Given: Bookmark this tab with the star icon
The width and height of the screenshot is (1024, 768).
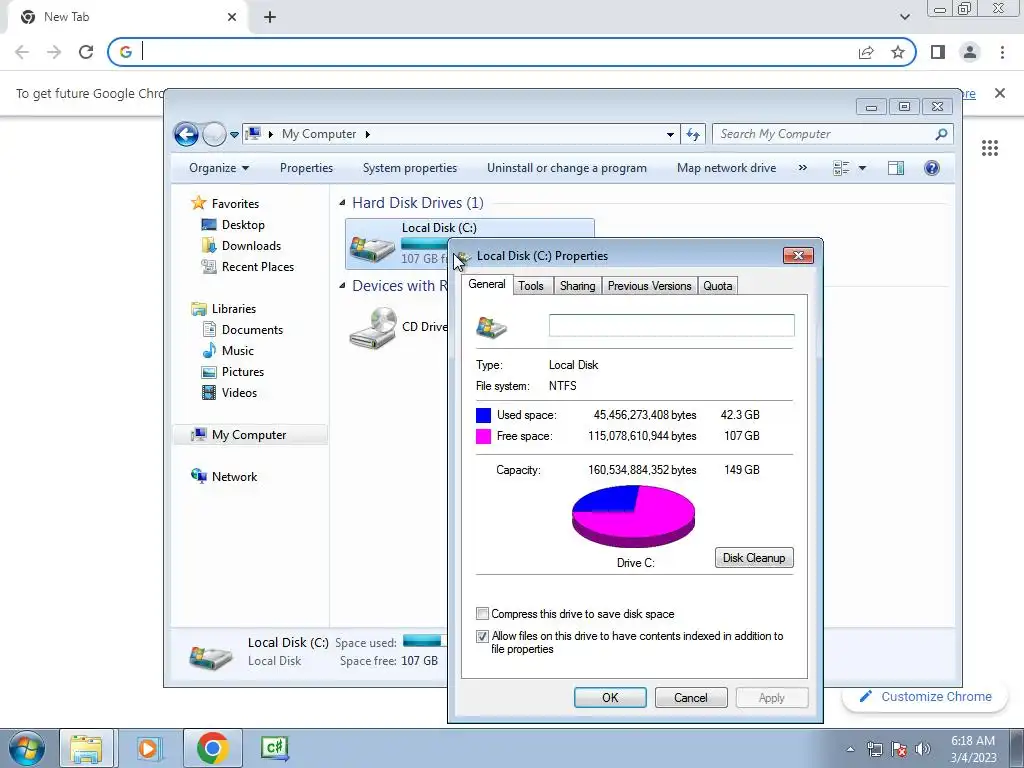Looking at the screenshot, I should point(898,52).
